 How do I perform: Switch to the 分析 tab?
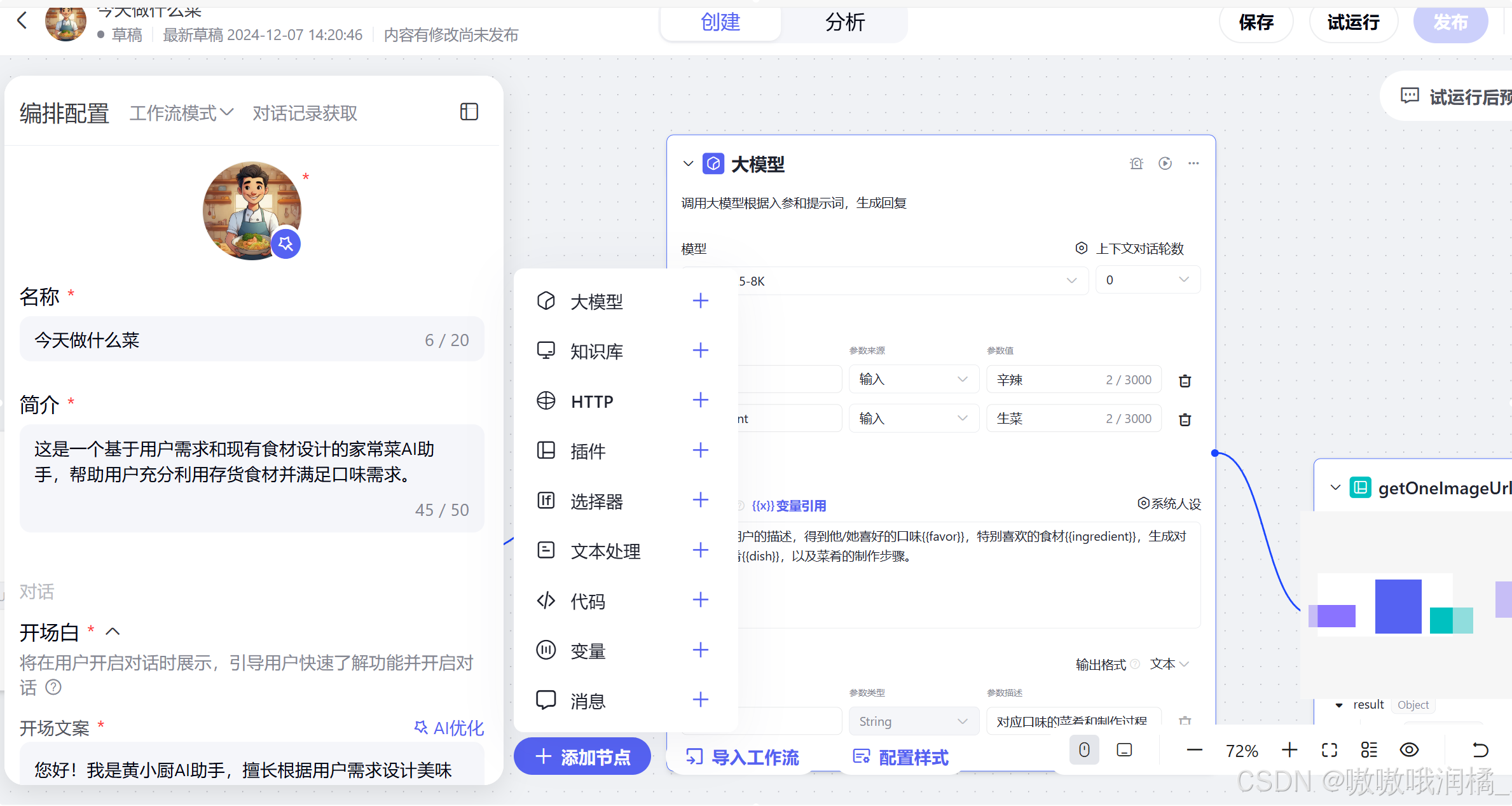(x=844, y=22)
